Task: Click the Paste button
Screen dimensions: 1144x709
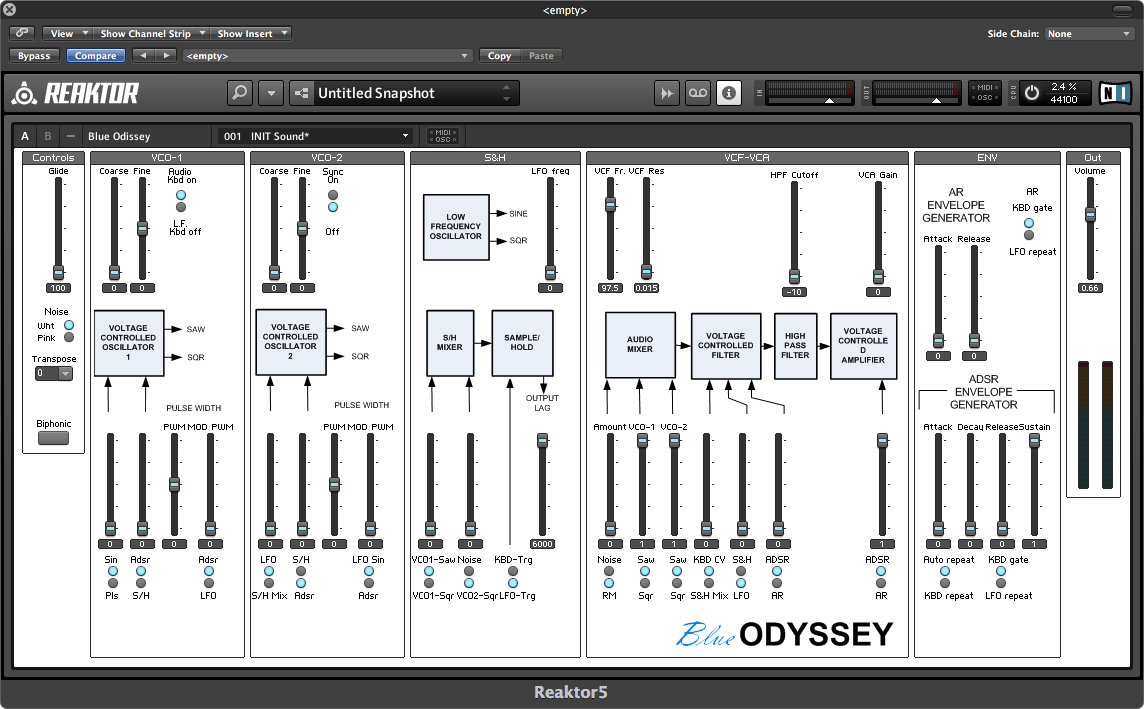Action: 541,55
